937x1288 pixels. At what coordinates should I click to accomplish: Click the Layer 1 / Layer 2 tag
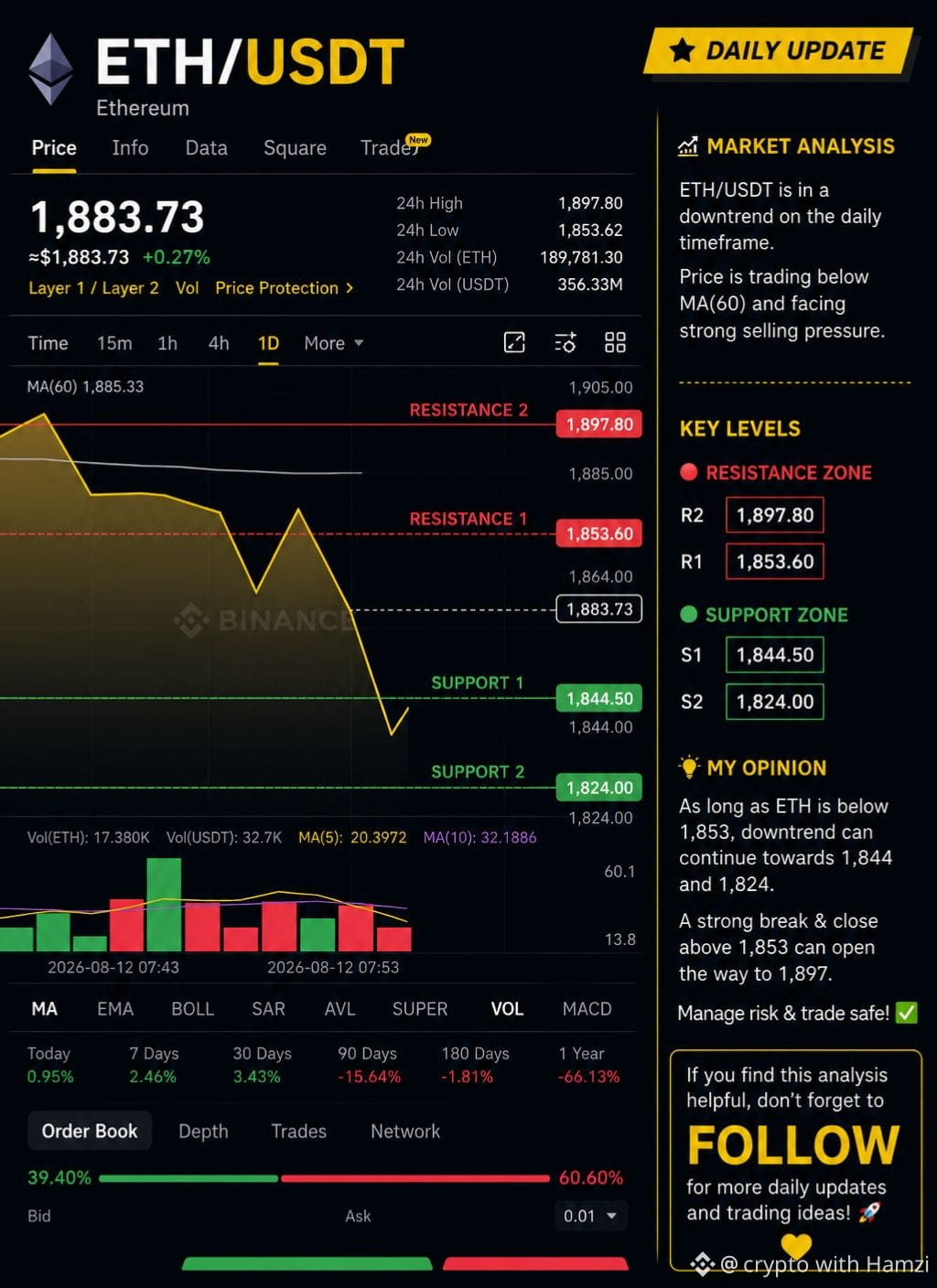point(93,288)
